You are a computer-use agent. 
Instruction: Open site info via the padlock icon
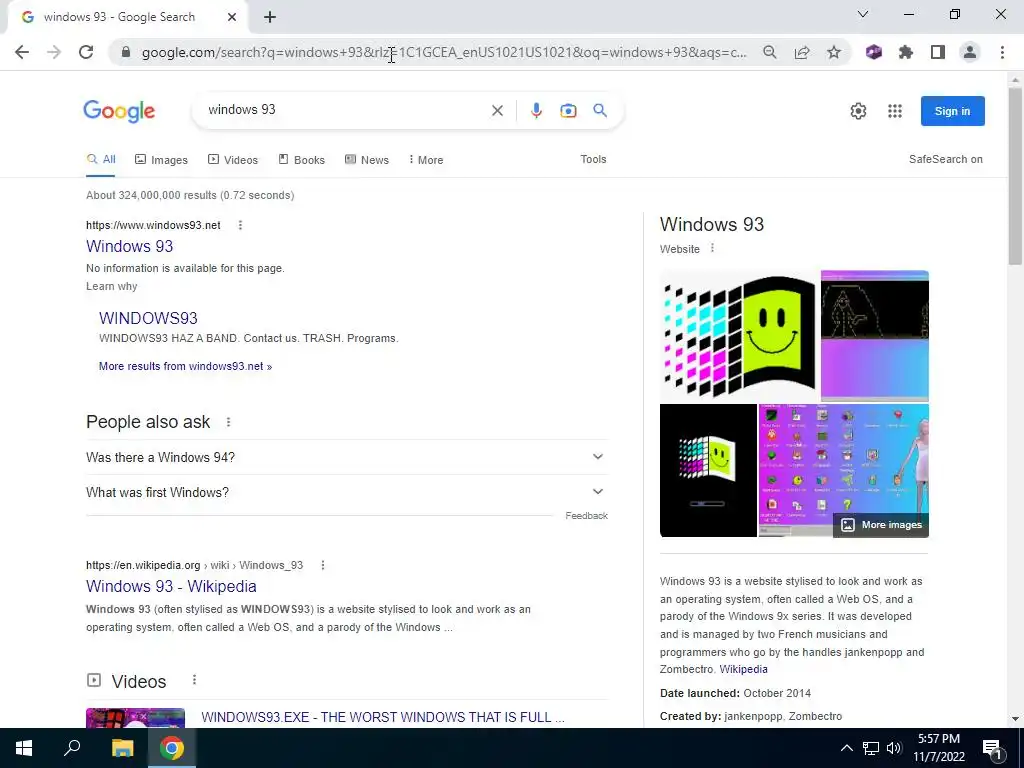[x=126, y=52]
